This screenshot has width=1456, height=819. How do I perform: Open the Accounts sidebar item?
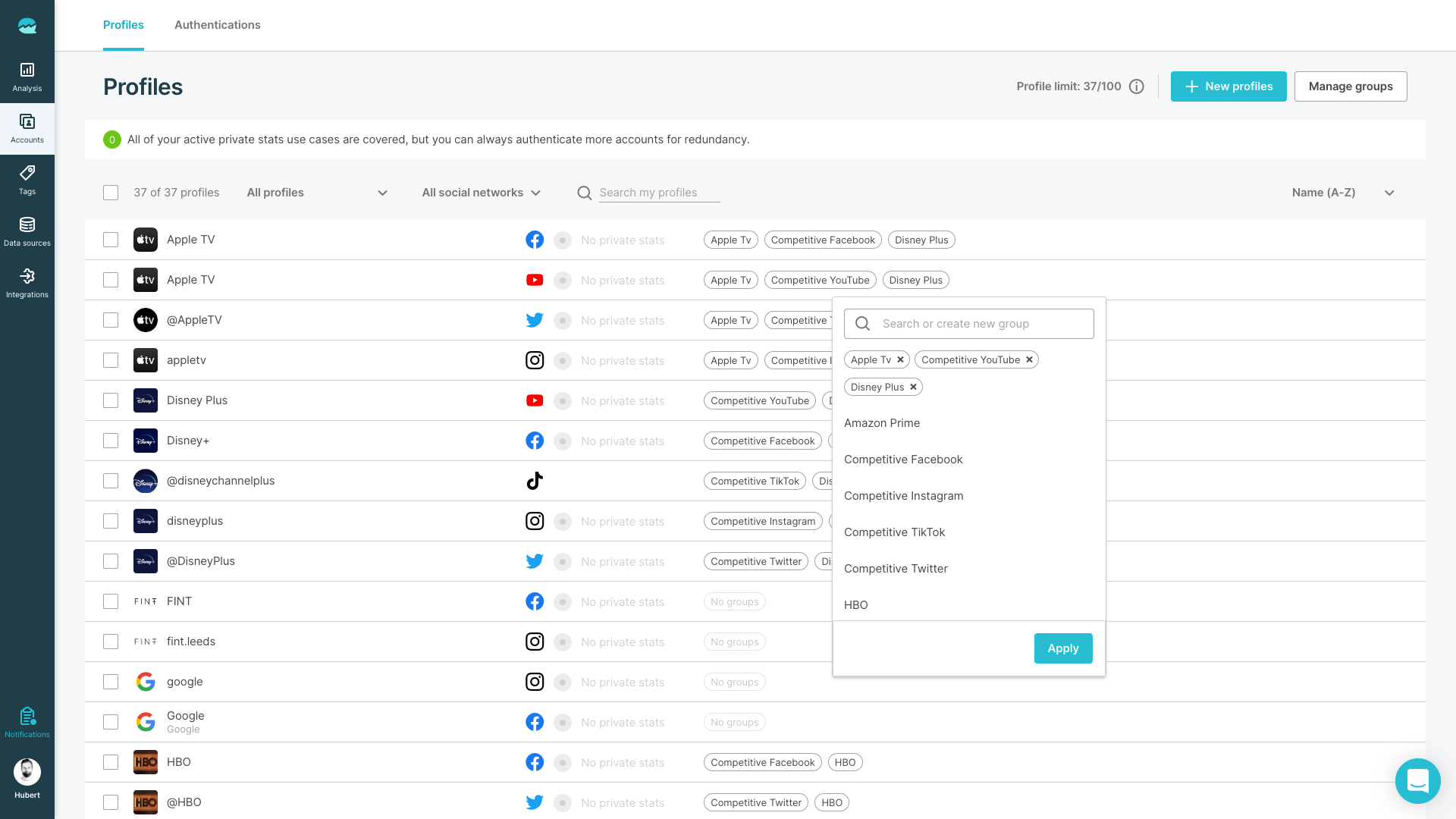27,129
